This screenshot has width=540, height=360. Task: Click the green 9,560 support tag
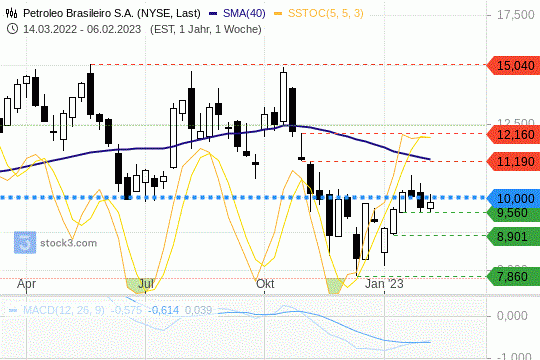(513, 214)
